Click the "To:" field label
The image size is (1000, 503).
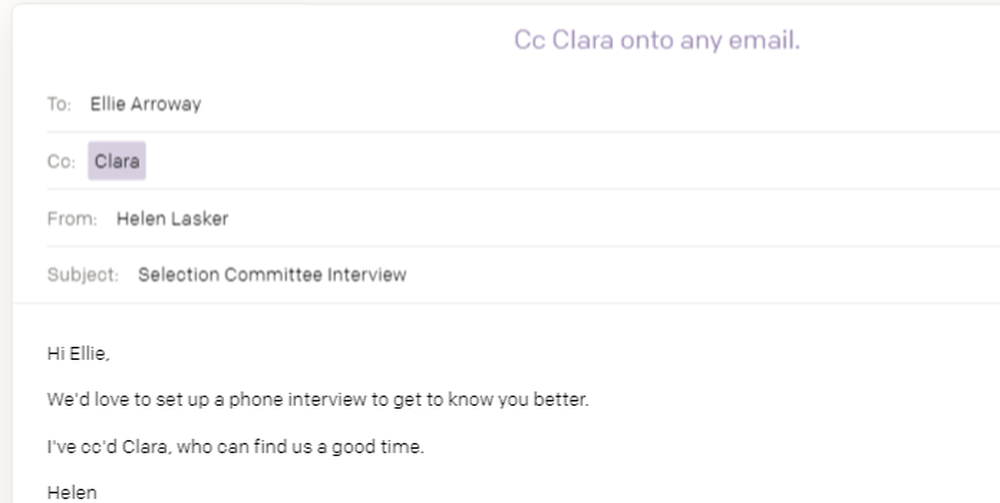[59, 104]
